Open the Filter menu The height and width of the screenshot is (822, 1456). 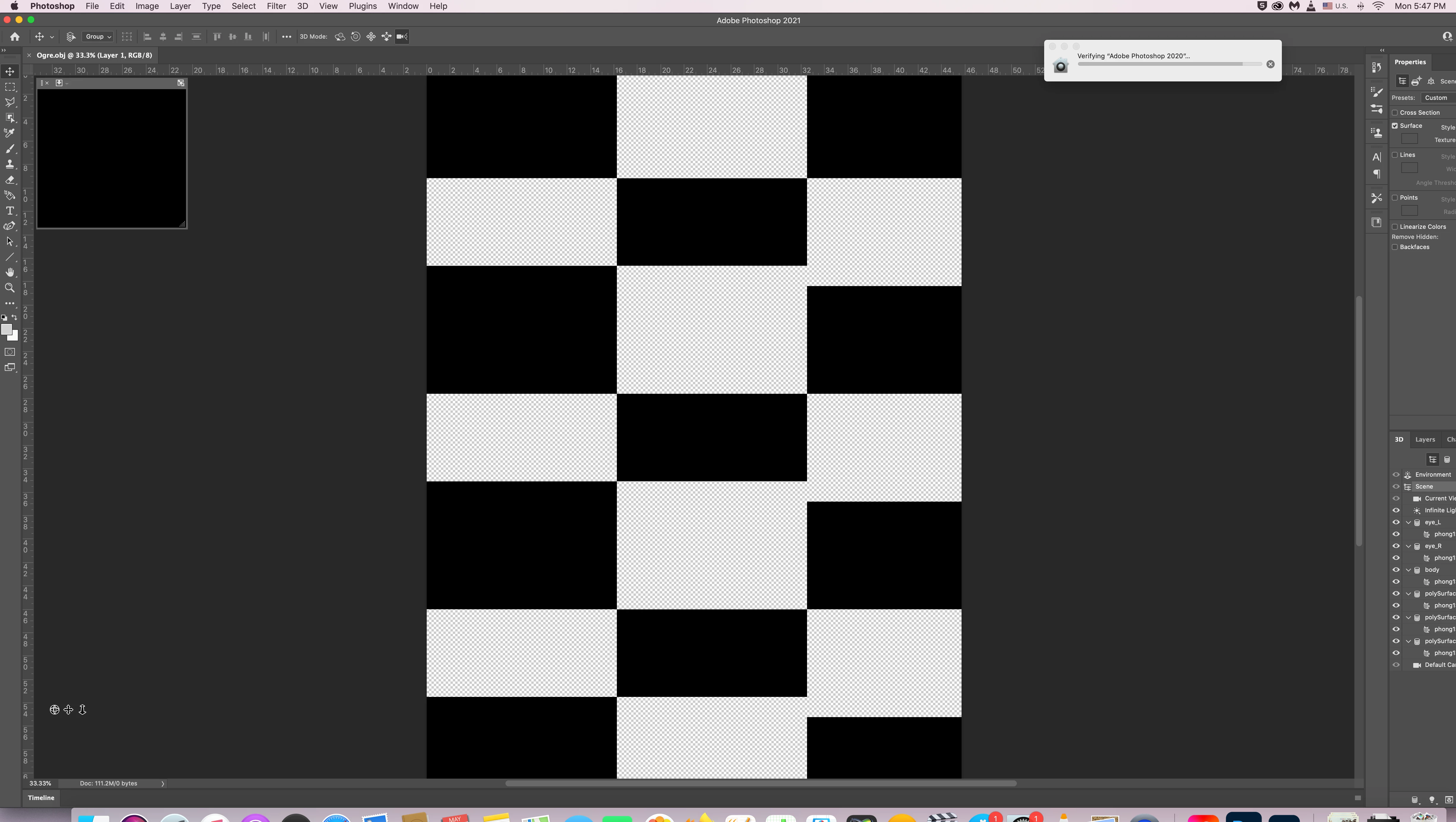pyautogui.click(x=276, y=6)
